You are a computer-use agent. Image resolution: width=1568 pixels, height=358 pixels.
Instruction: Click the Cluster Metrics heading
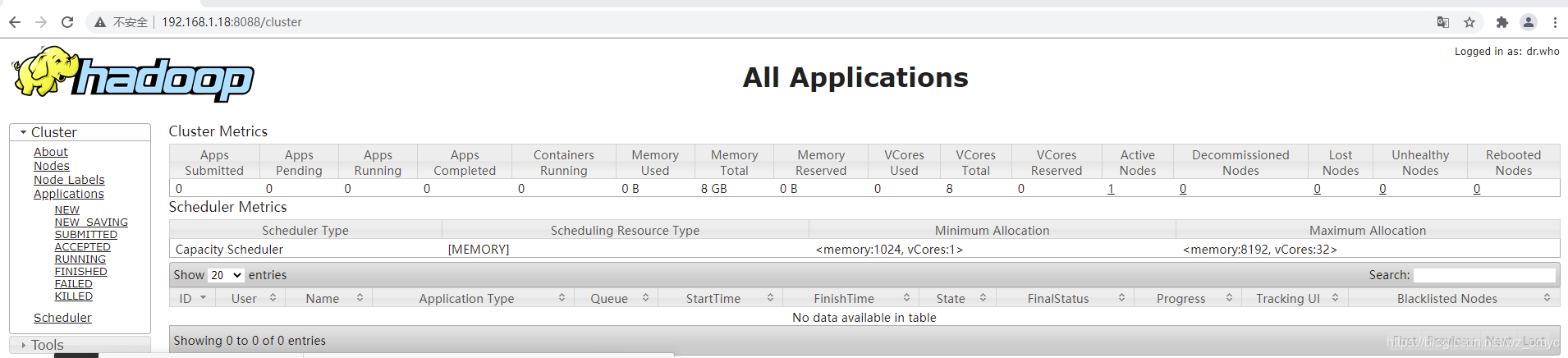tap(218, 131)
